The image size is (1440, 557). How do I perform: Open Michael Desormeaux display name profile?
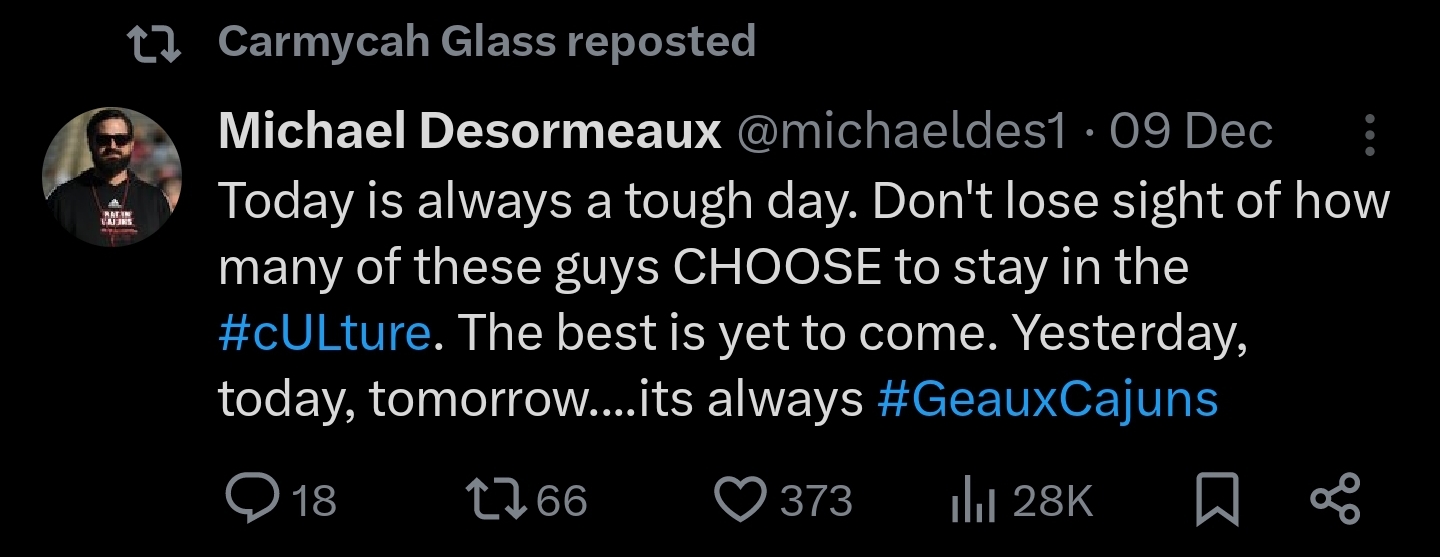[470, 131]
